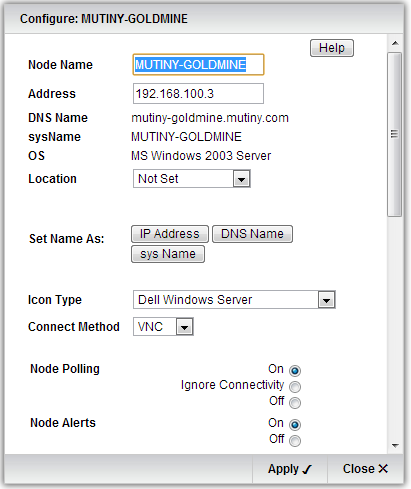Click the Apply checkmark button
This screenshot has height=489, width=411.
[290, 469]
